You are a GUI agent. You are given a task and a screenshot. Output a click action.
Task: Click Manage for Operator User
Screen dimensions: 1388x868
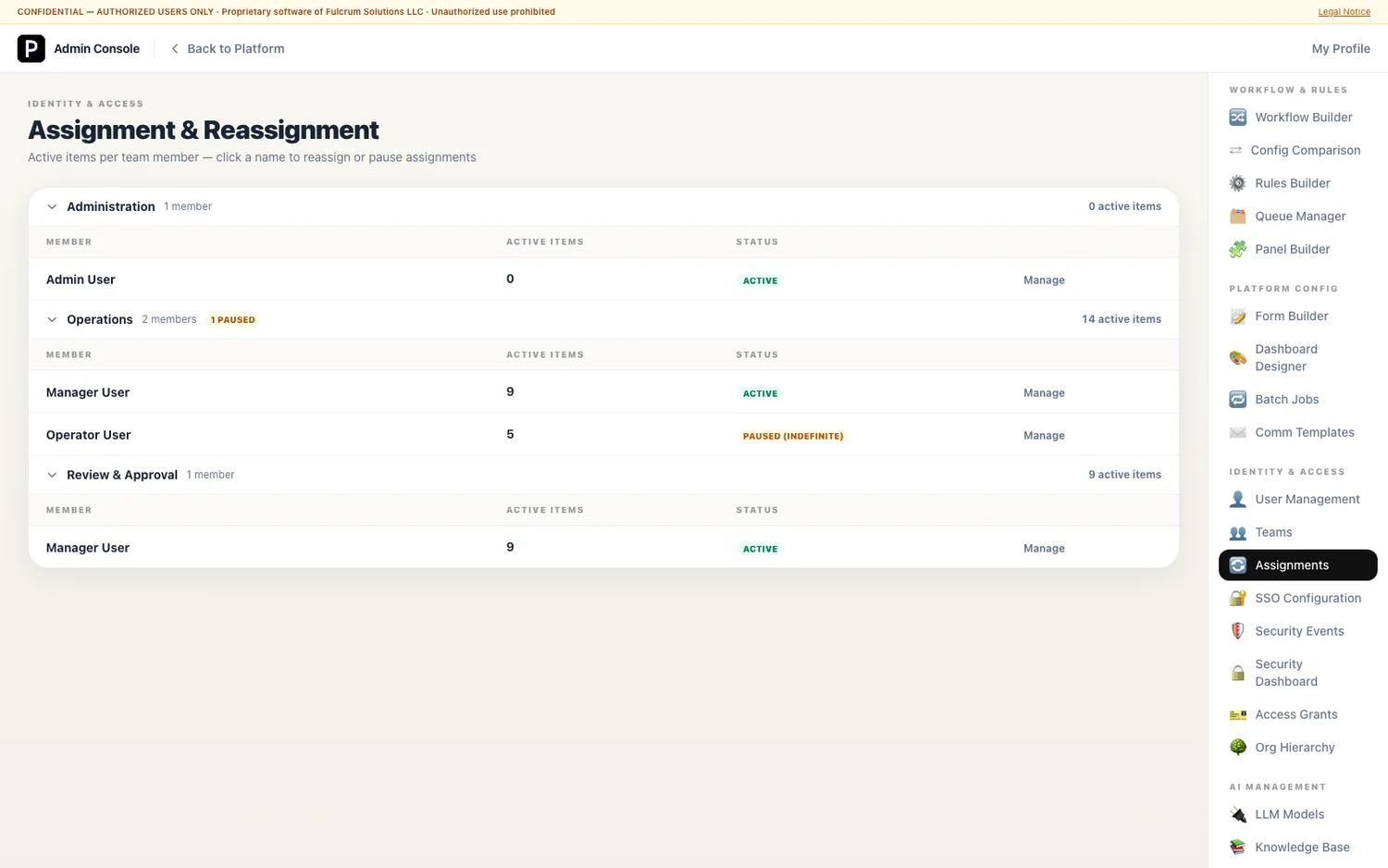1044,436
